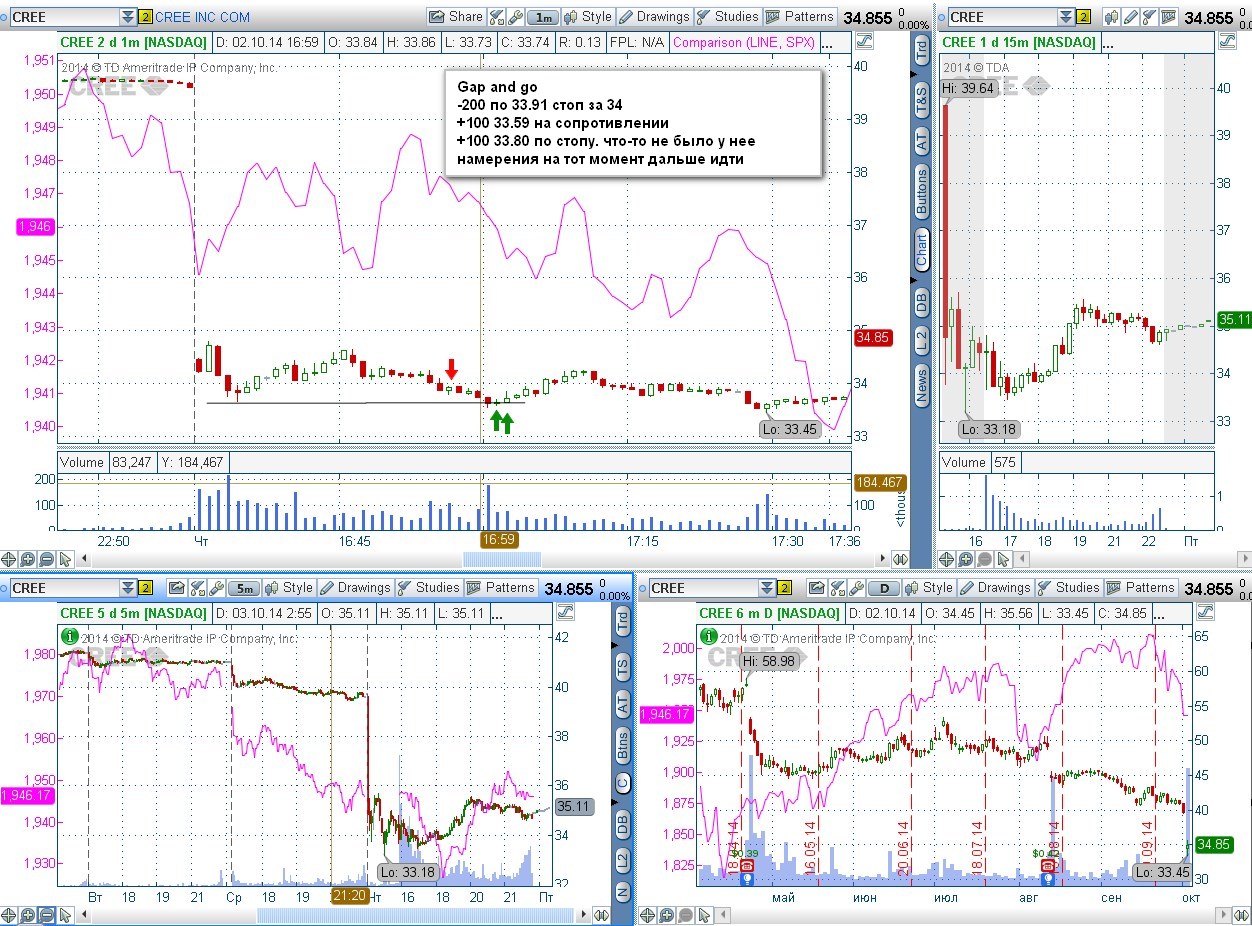1252x926 pixels.
Task: Click the studies flask icon in the top-right 15m chart
Action: (1149, 17)
